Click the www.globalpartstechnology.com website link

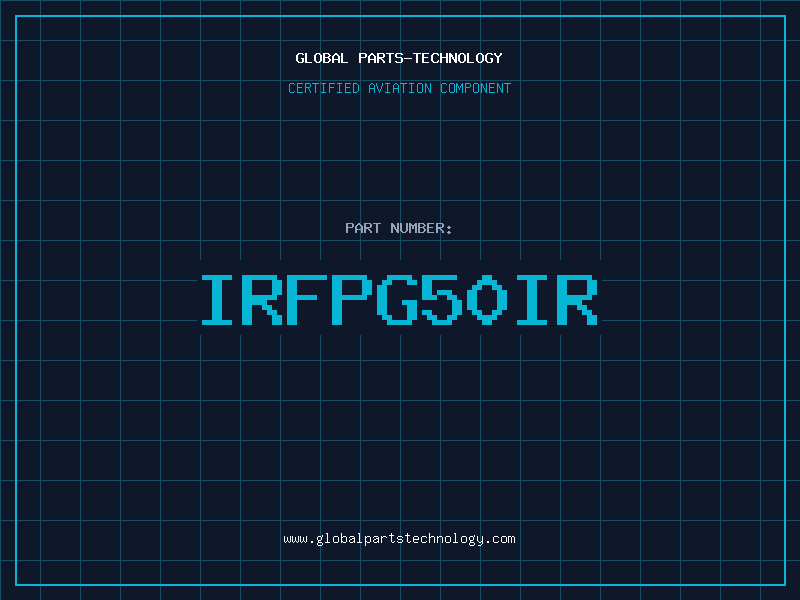pyautogui.click(x=399, y=539)
